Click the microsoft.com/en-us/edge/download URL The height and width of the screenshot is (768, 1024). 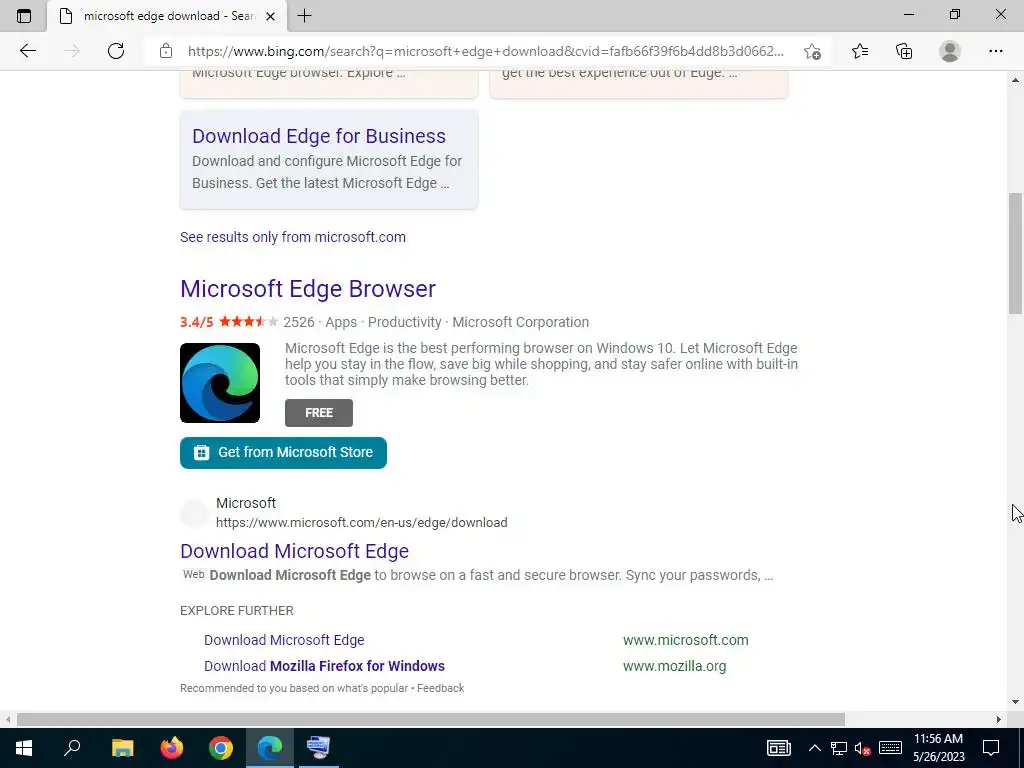tap(362, 522)
